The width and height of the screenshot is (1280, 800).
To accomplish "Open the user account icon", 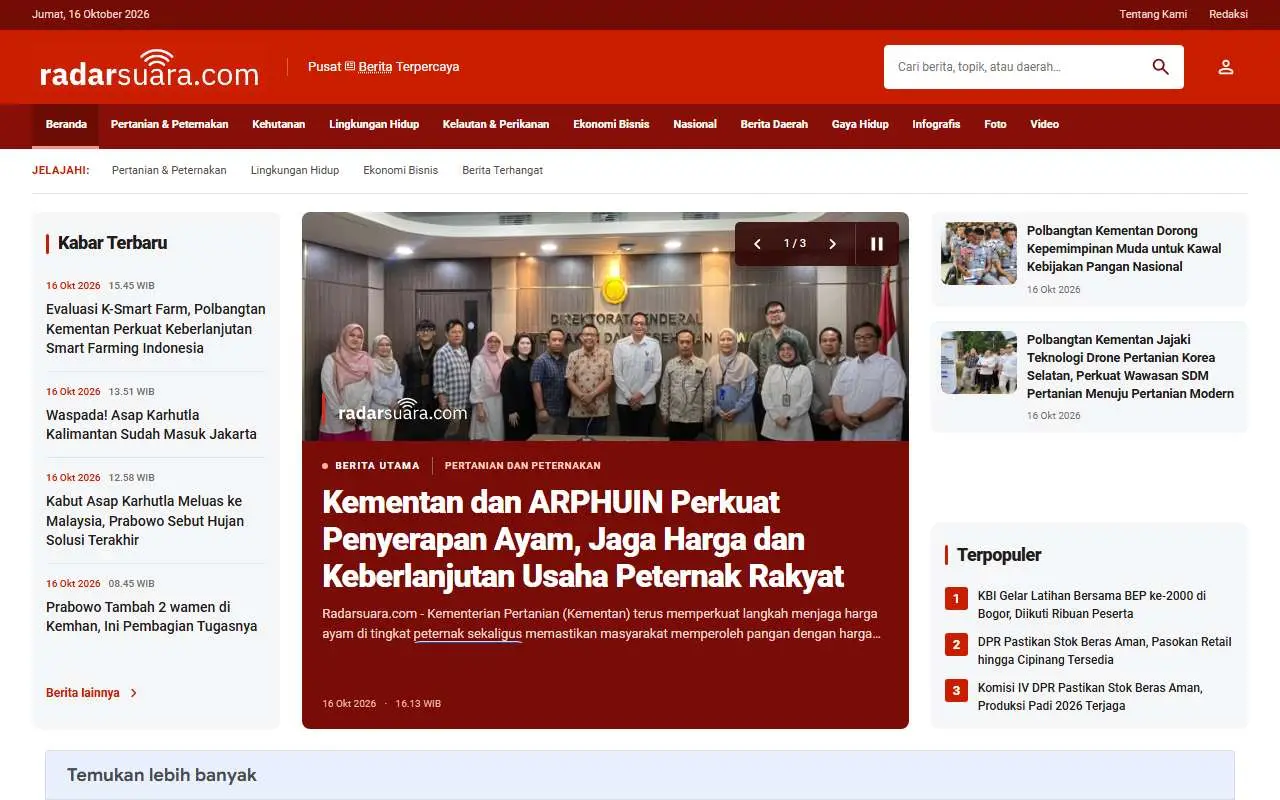I will 1226,67.
